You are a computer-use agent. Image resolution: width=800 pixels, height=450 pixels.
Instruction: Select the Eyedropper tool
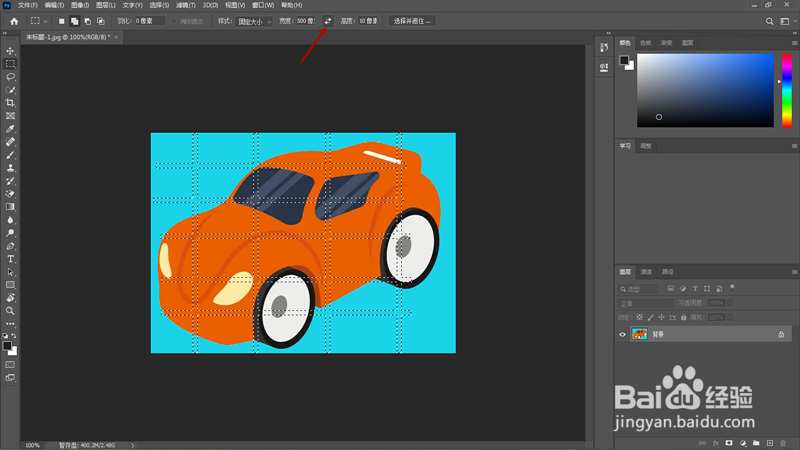(11, 129)
